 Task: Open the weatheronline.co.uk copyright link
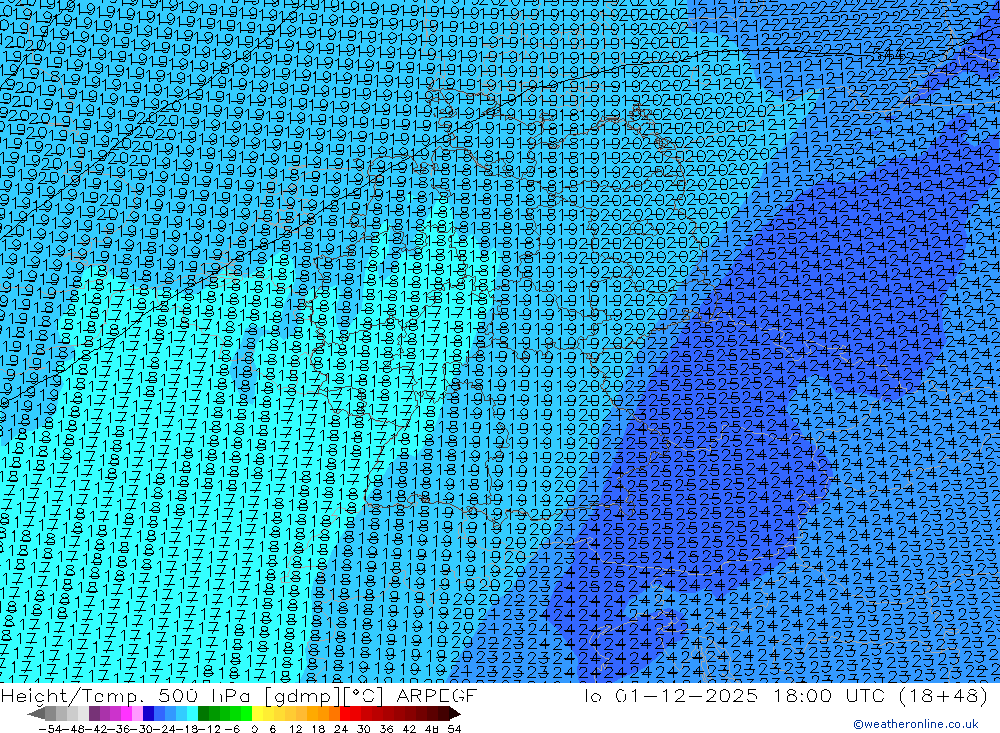tap(915, 724)
